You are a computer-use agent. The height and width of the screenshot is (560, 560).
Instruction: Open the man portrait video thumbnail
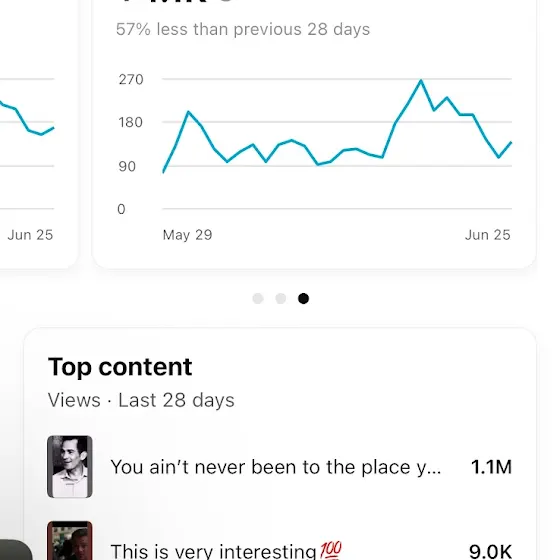point(70,466)
